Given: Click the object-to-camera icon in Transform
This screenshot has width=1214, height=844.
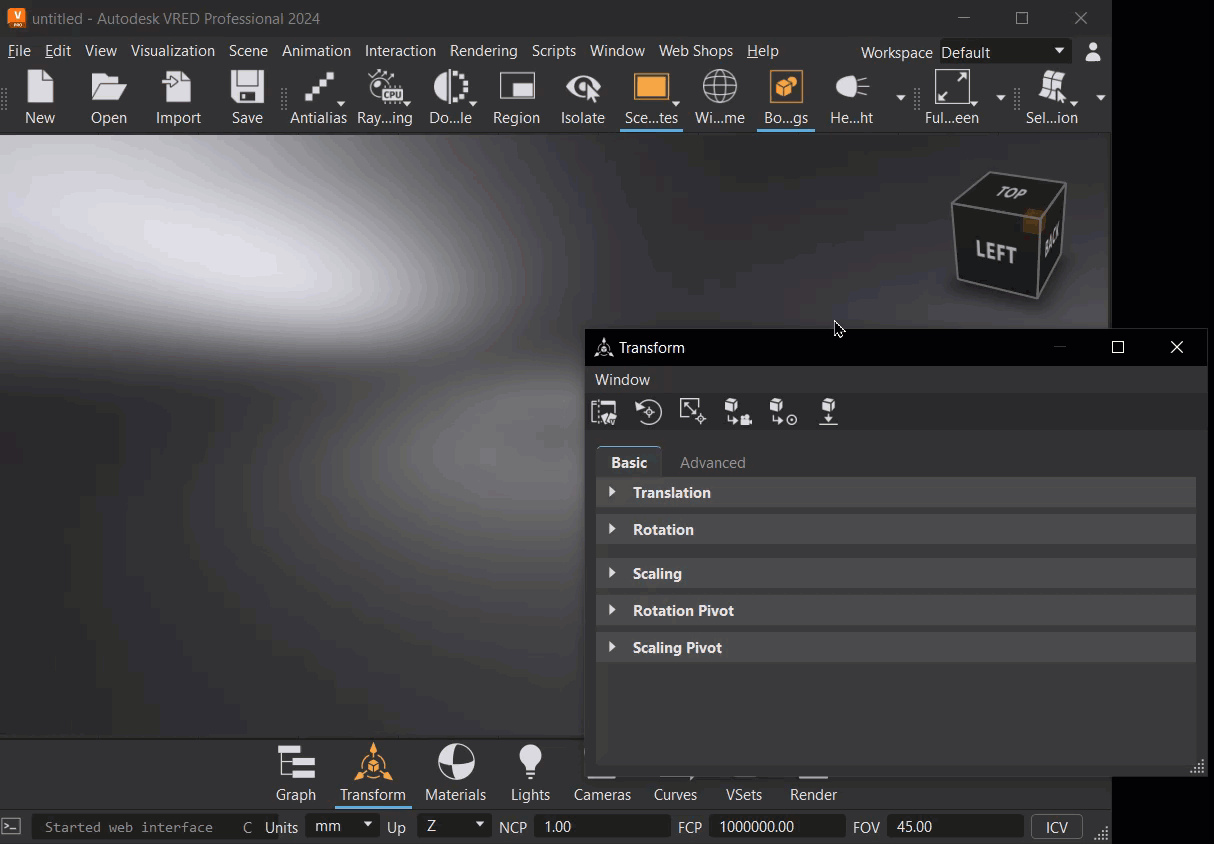Looking at the screenshot, I should tap(738, 412).
